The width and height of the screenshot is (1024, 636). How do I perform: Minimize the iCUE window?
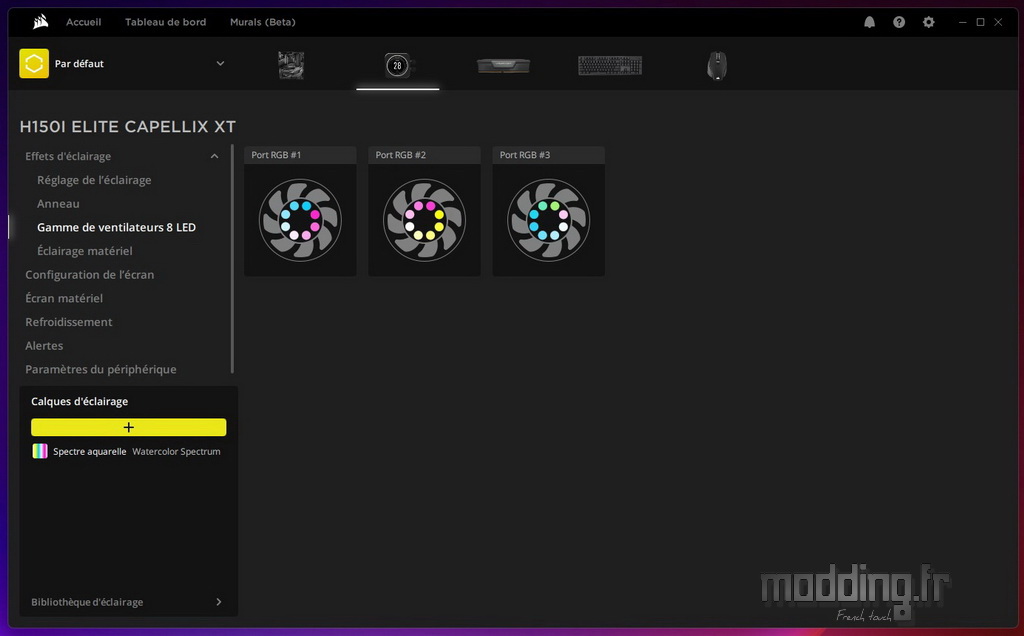coord(963,22)
